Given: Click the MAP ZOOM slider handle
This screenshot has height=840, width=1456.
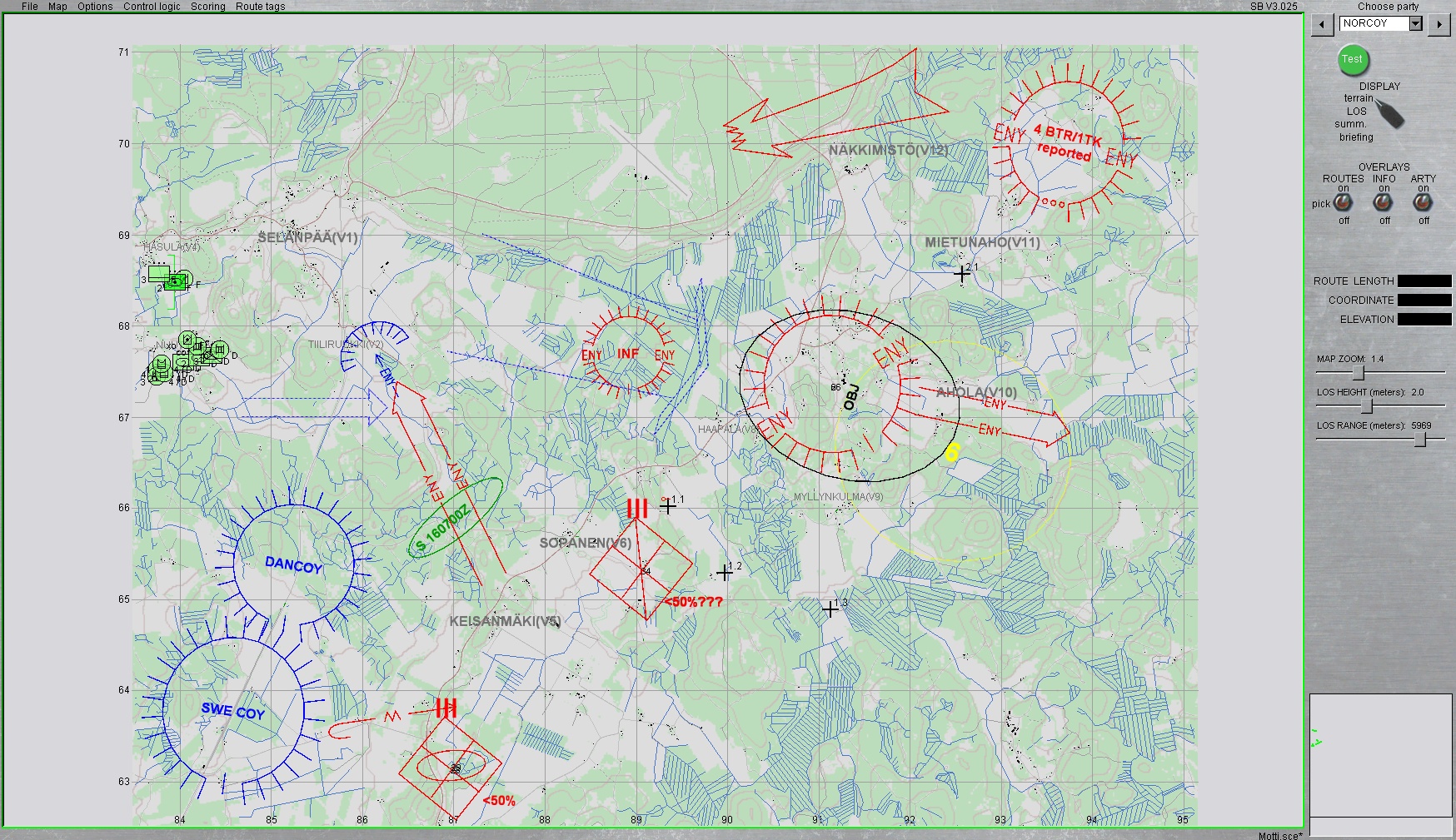Looking at the screenshot, I should click(1359, 372).
